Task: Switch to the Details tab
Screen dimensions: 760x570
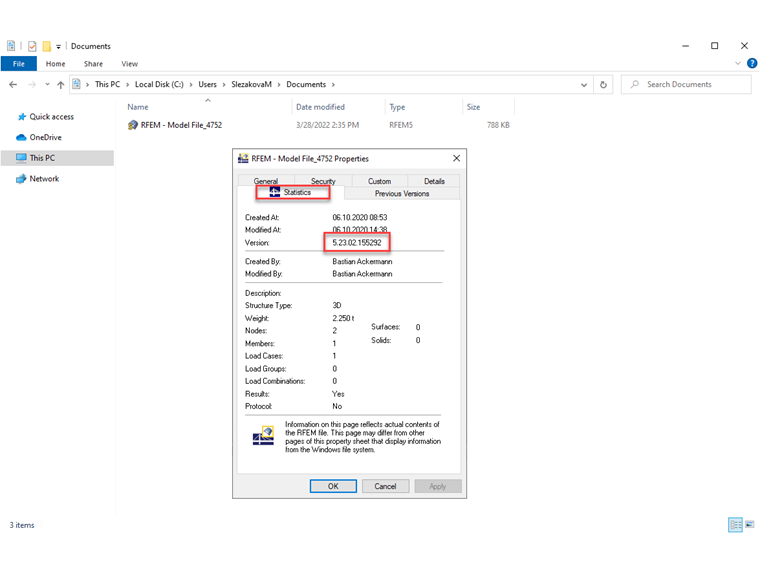Action: (x=434, y=181)
